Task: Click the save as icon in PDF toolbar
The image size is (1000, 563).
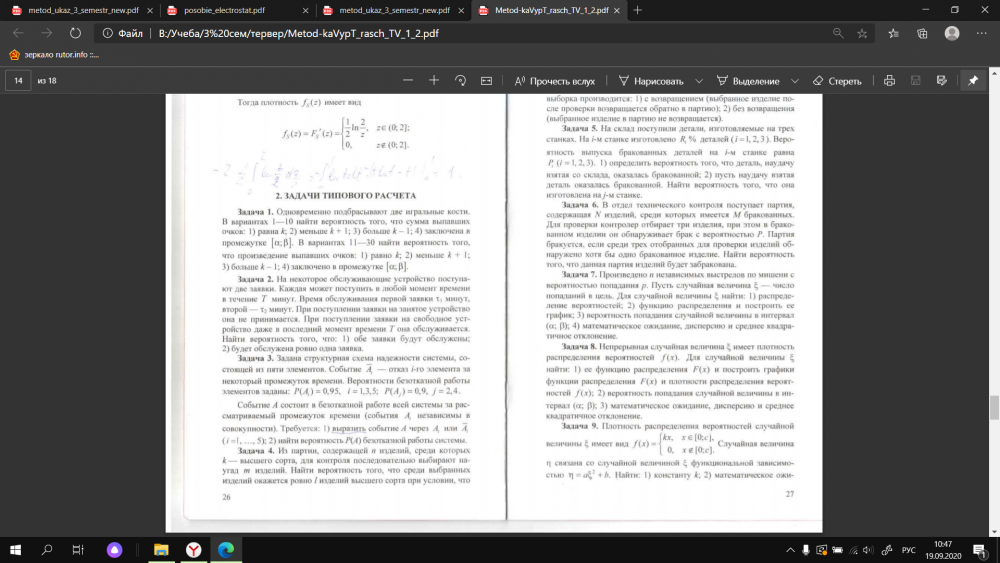Action: point(943,80)
